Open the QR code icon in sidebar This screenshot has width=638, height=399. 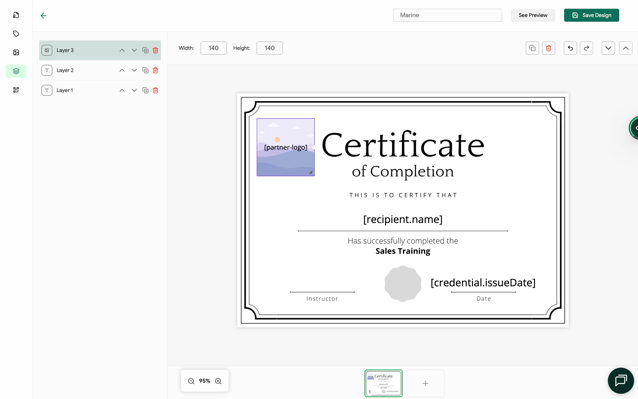(x=16, y=90)
